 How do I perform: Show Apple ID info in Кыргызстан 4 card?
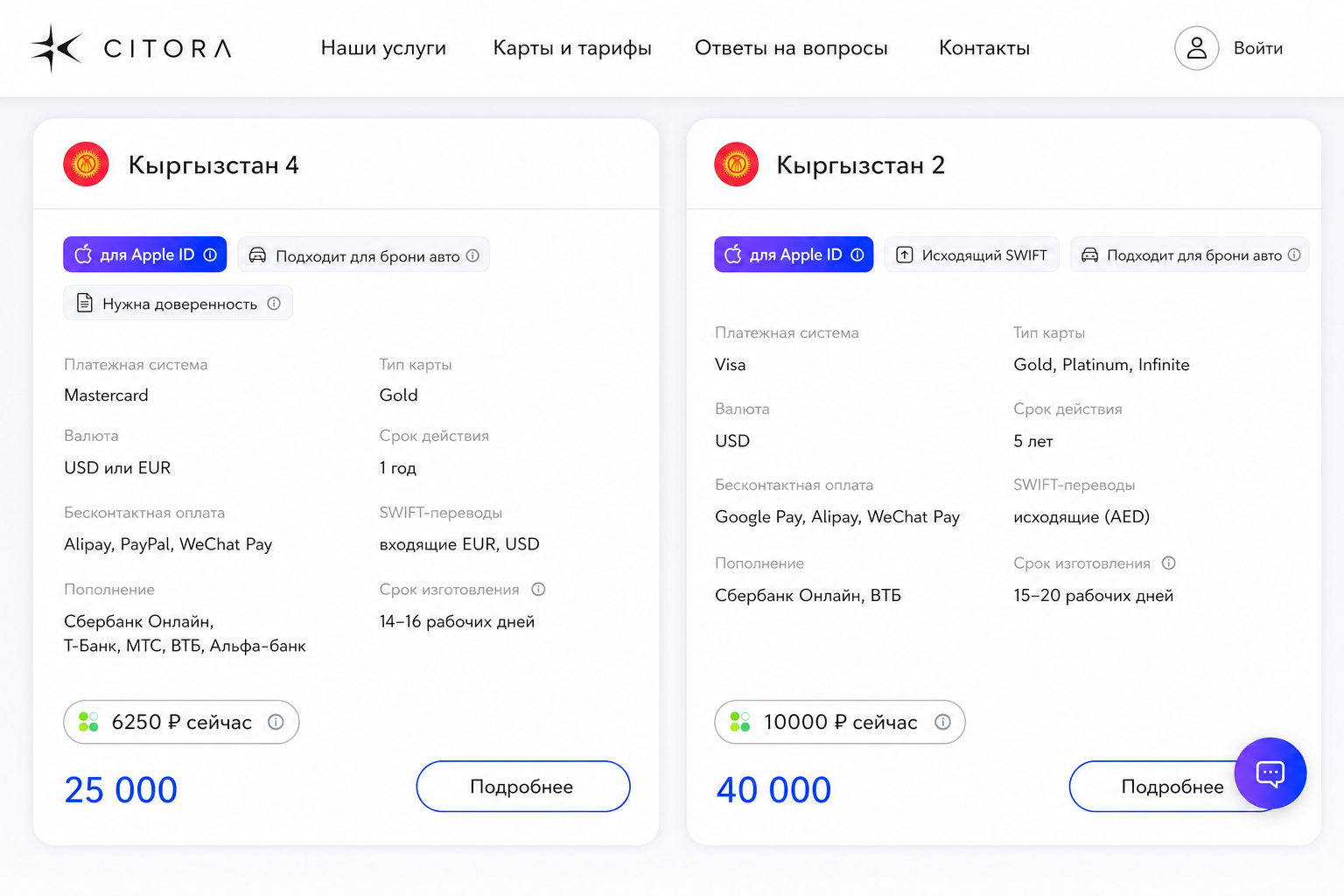[x=210, y=255]
